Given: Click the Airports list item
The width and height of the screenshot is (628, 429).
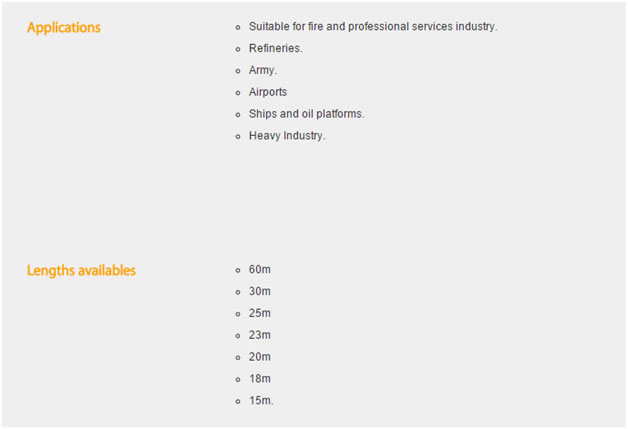Looking at the screenshot, I should coord(267,92).
